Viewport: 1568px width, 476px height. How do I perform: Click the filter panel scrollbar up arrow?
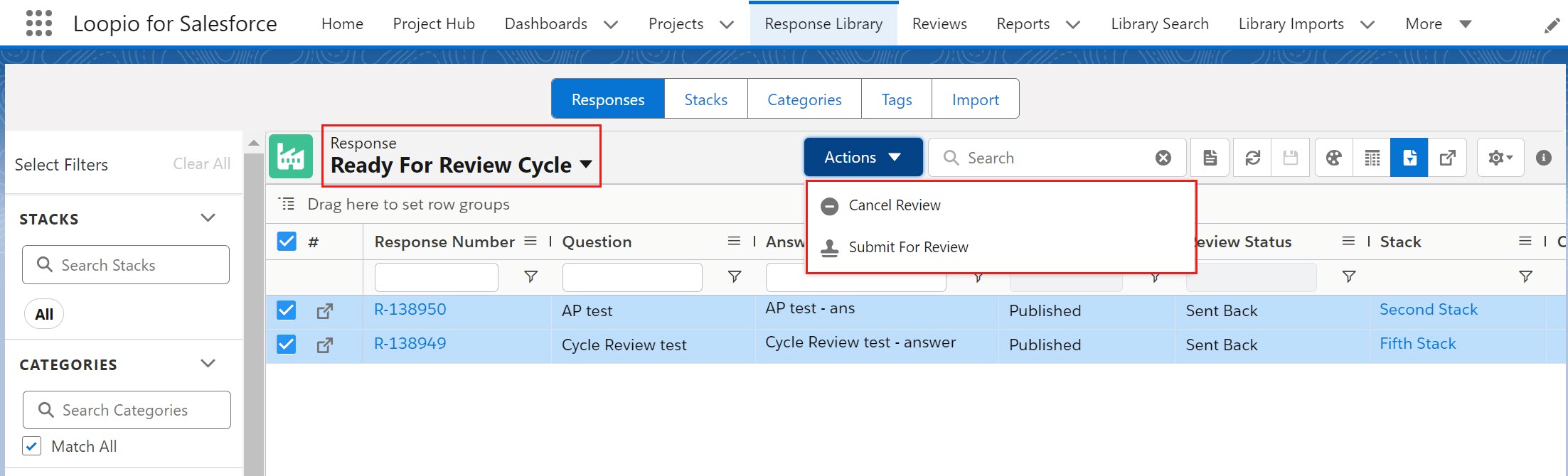pyautogui.click(x=253, y=143)
